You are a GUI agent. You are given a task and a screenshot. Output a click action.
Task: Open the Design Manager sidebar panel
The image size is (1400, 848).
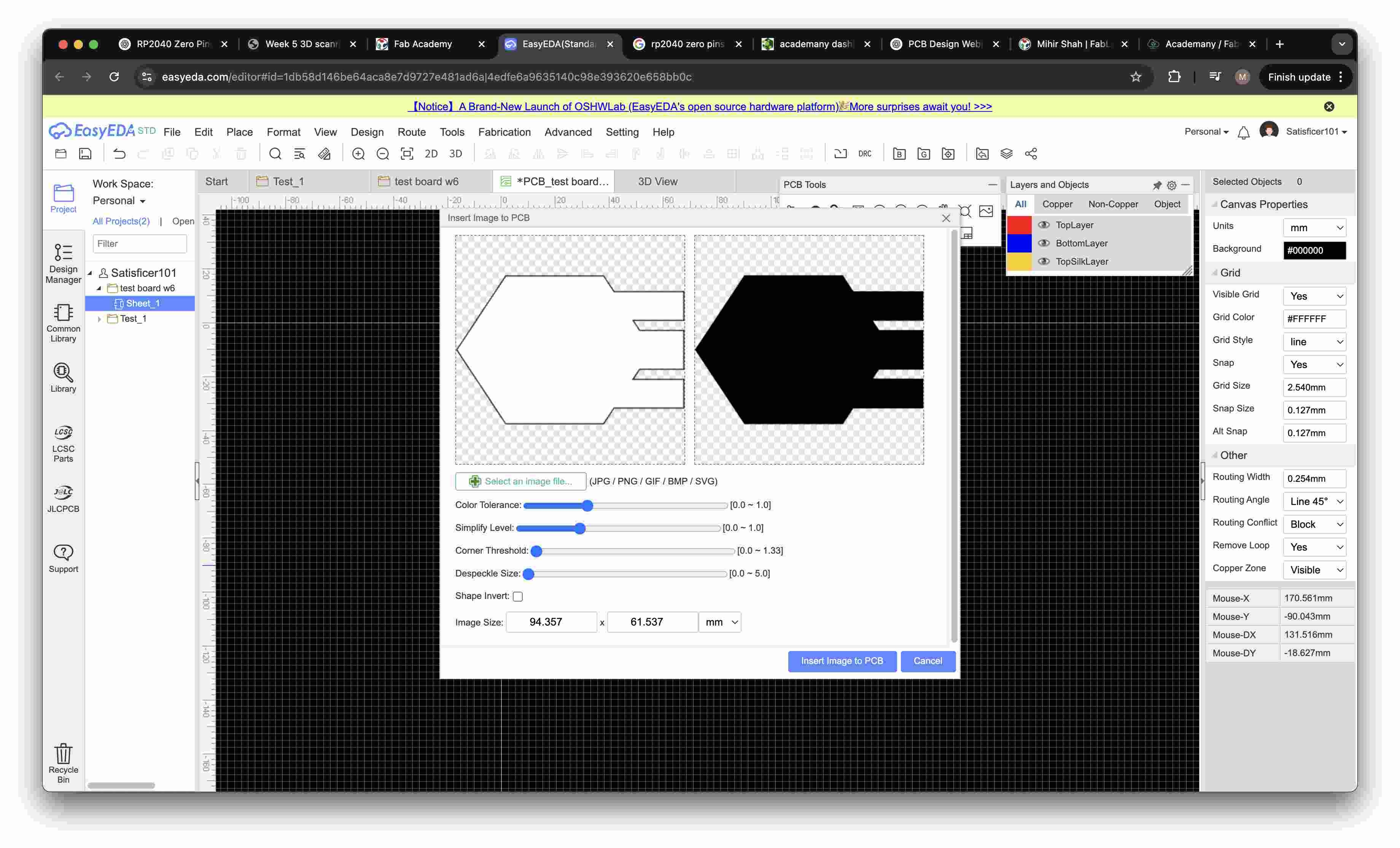pos(63,263)
